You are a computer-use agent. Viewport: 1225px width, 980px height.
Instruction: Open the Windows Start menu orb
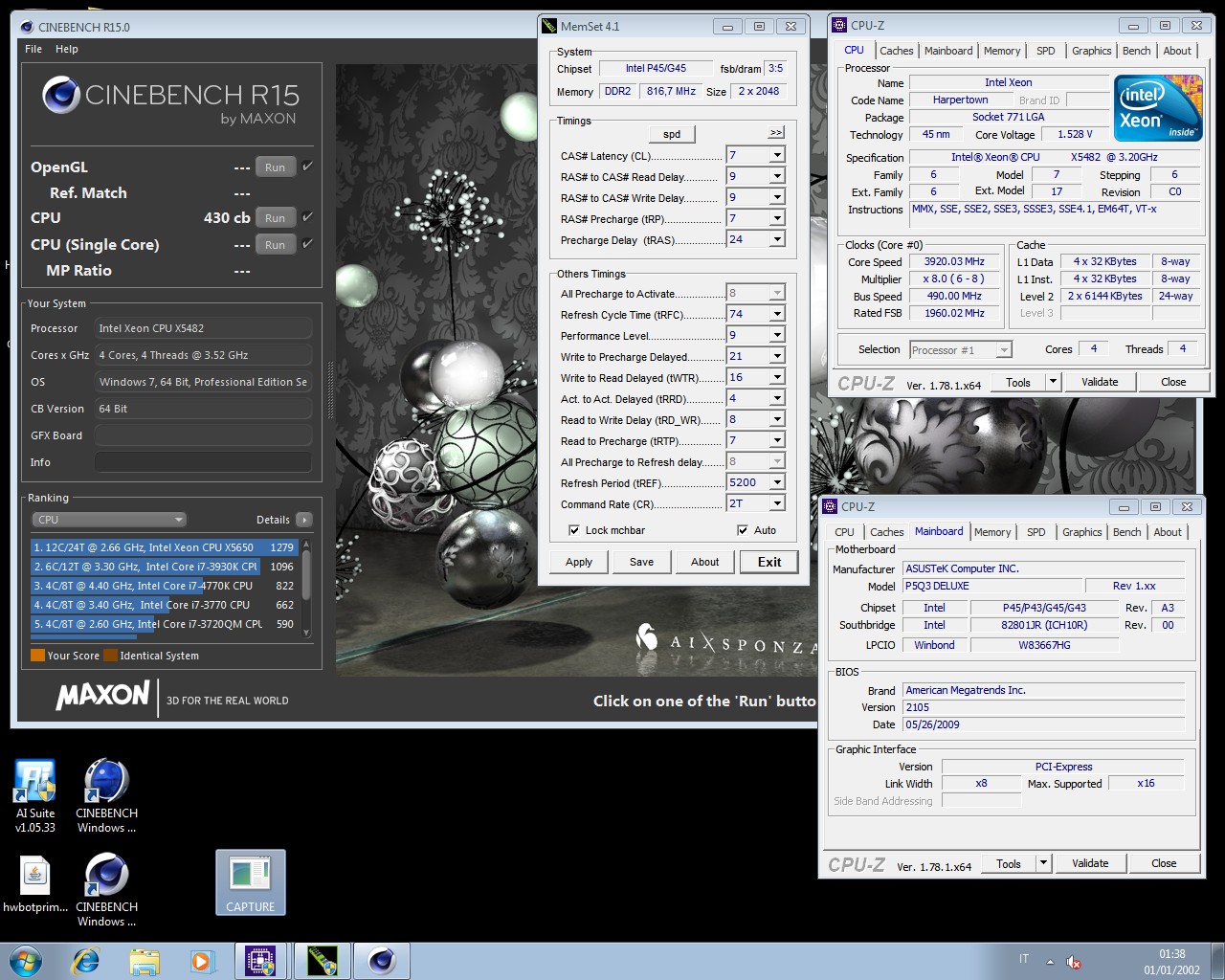pyautogui.click(x=26, y=961)
